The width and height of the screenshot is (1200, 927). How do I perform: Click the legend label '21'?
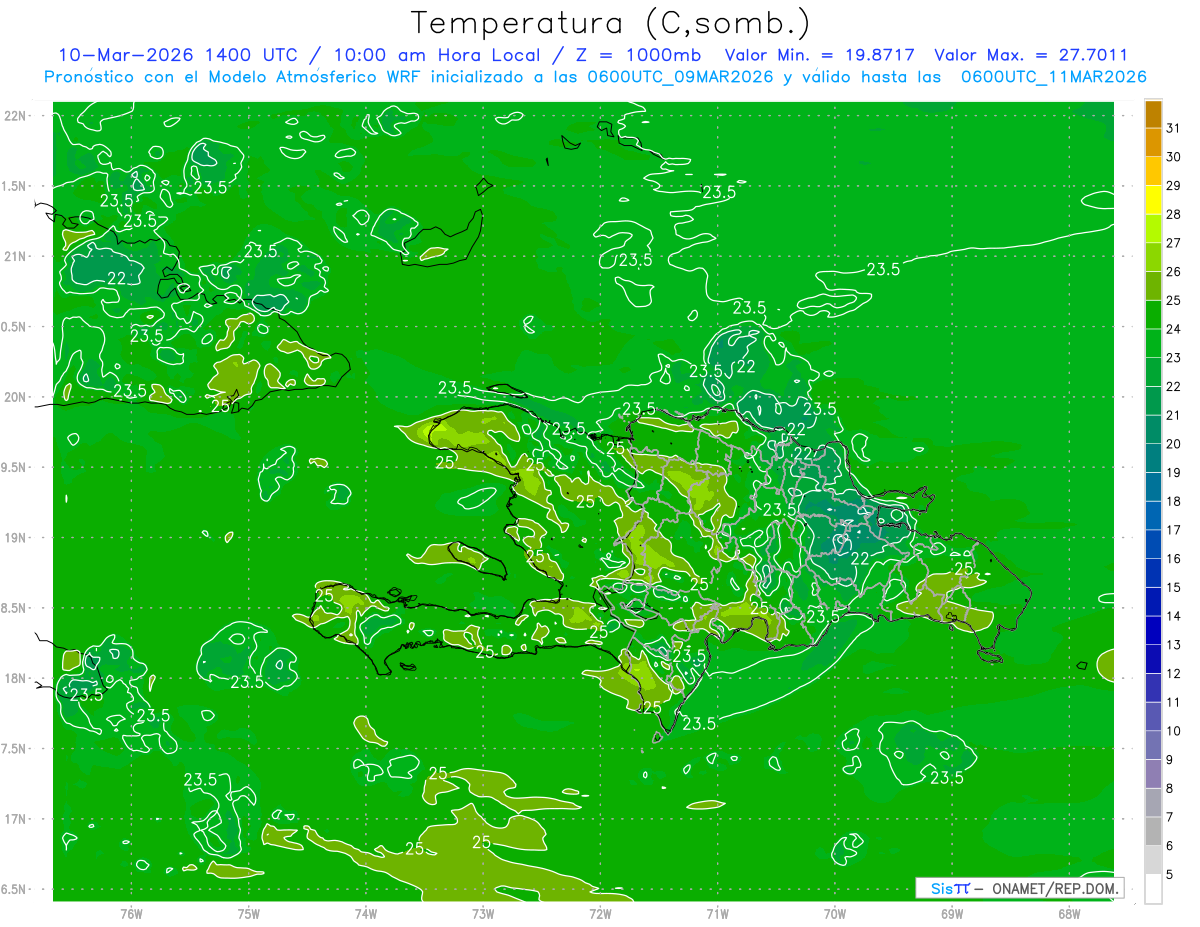click(1174, 415)
